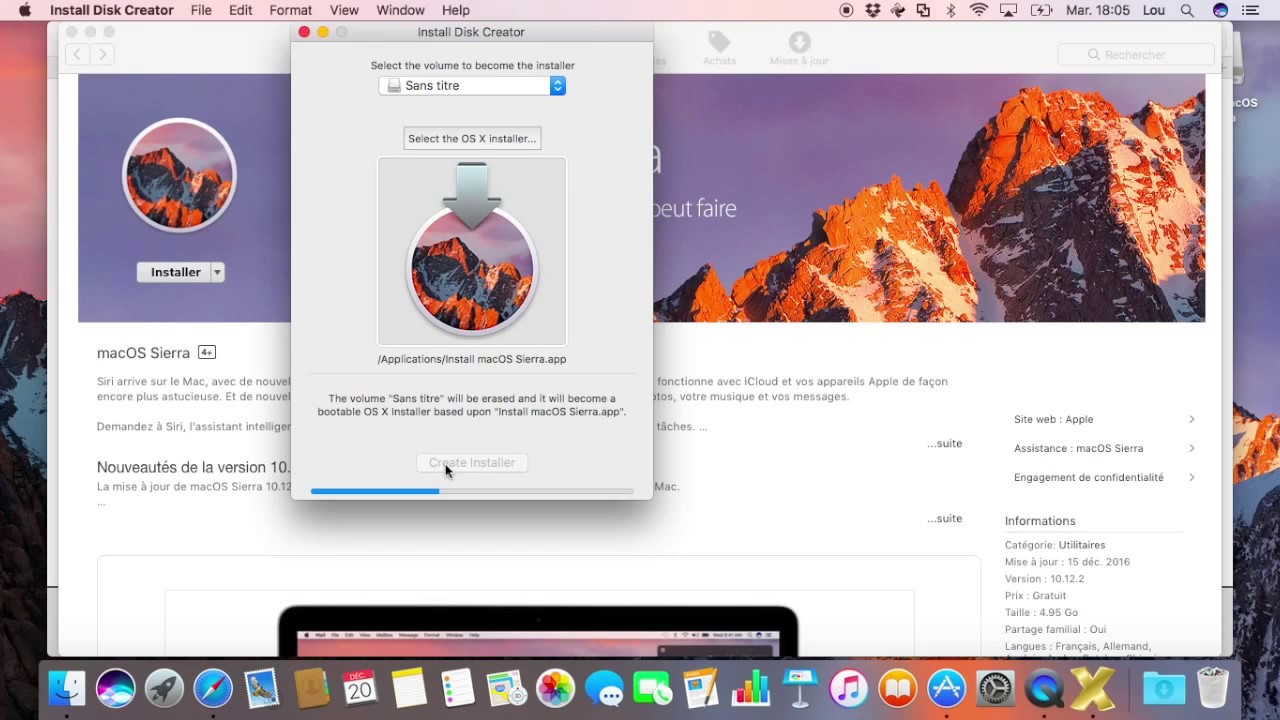Viewport: 1280px width, 720px height.
Task: Open AirPlay display menu
Action: point(1010,10)
